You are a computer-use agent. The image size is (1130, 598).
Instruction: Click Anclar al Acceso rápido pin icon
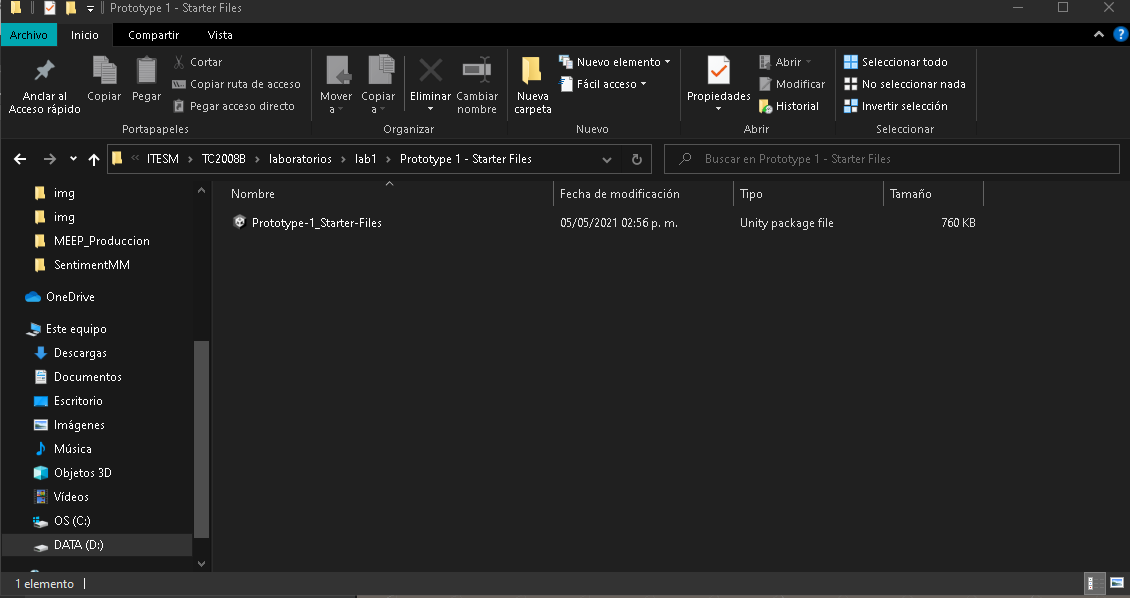click(x=44, y=71)
